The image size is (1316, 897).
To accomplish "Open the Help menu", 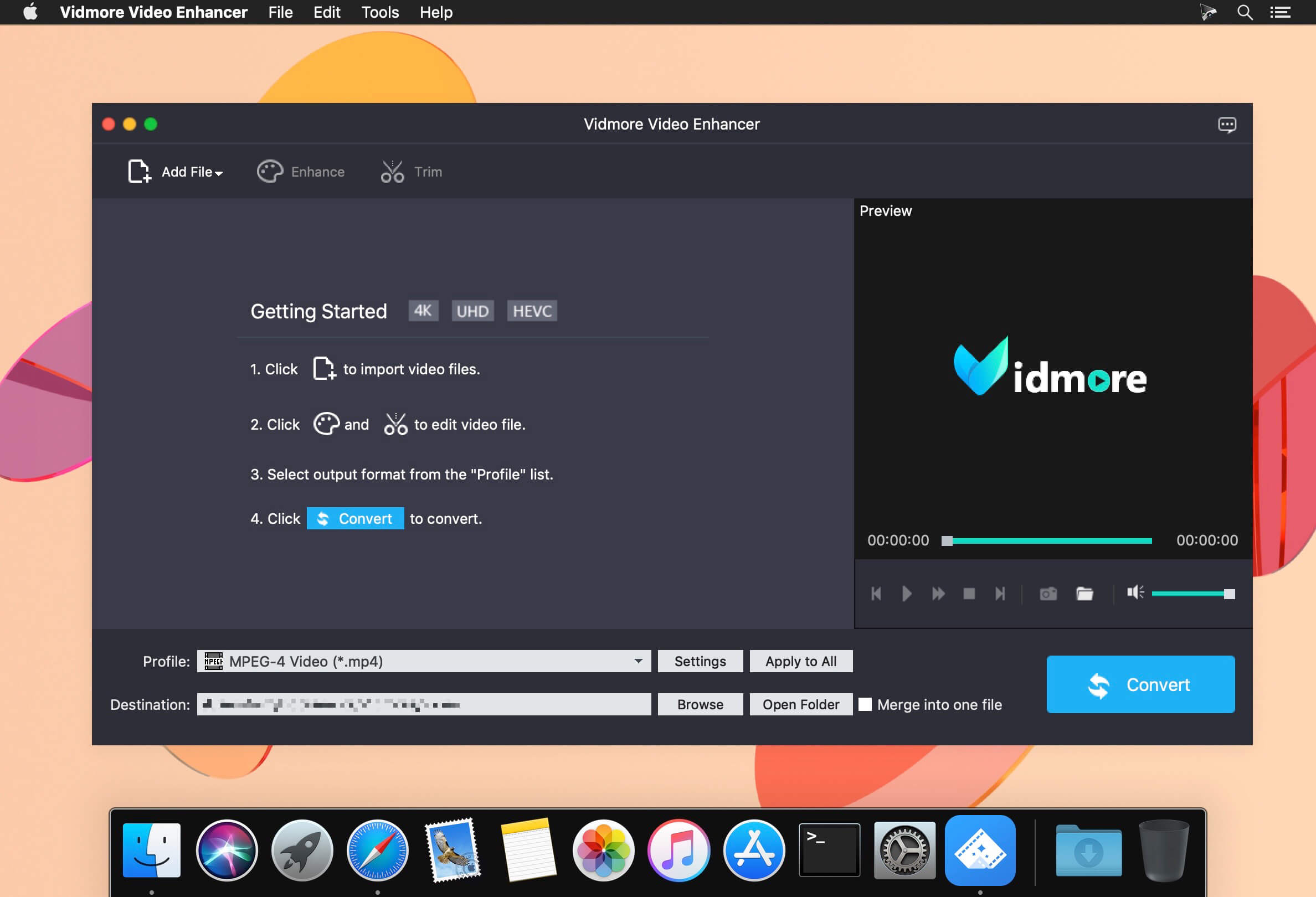I will 435,12.
